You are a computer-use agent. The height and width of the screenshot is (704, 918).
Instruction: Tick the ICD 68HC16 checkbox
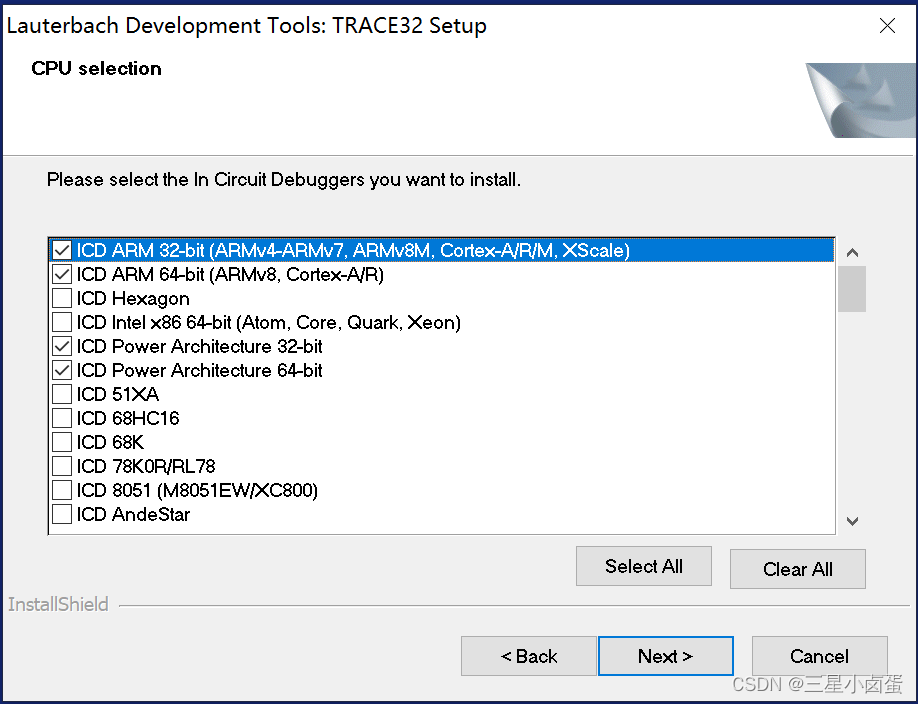click(62, 418)
